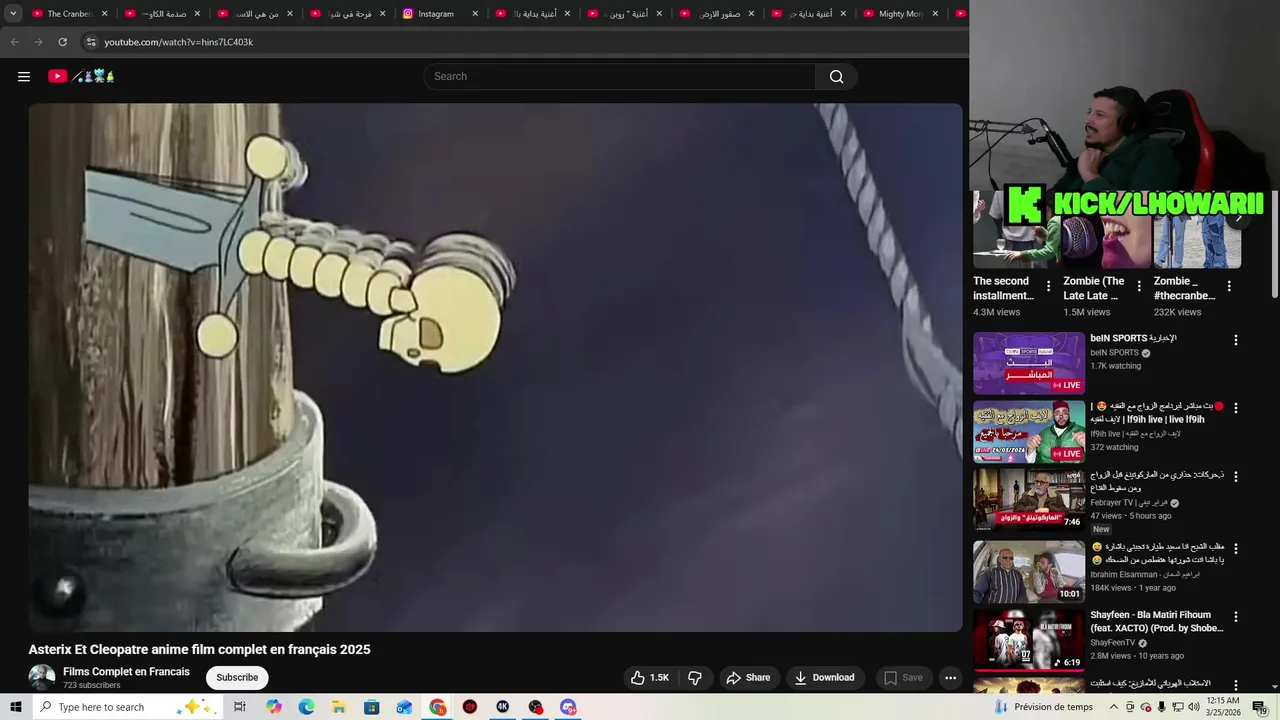The height and width of the screenshot is (720, 1280).
Task: Open the YouTube hamburger guide menu
Action: [24, 77]
